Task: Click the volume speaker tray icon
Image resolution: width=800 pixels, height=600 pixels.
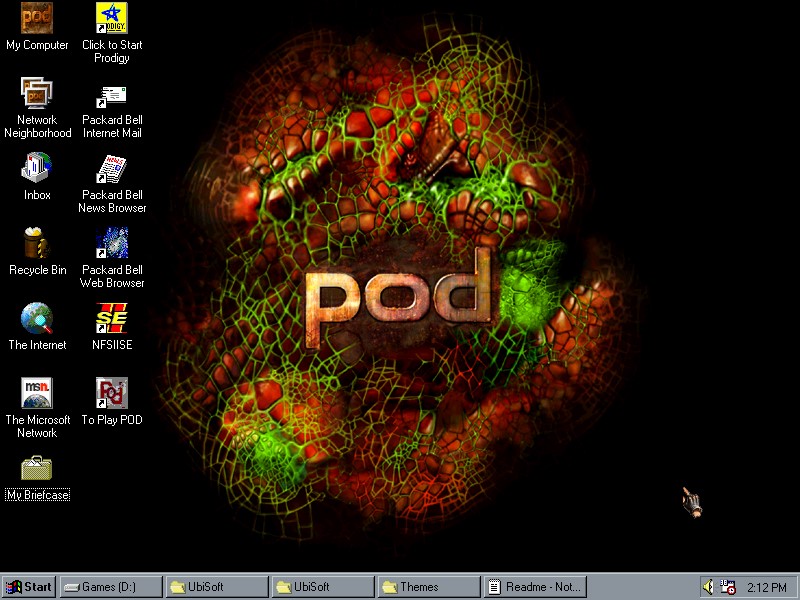Action: [709, 587]
